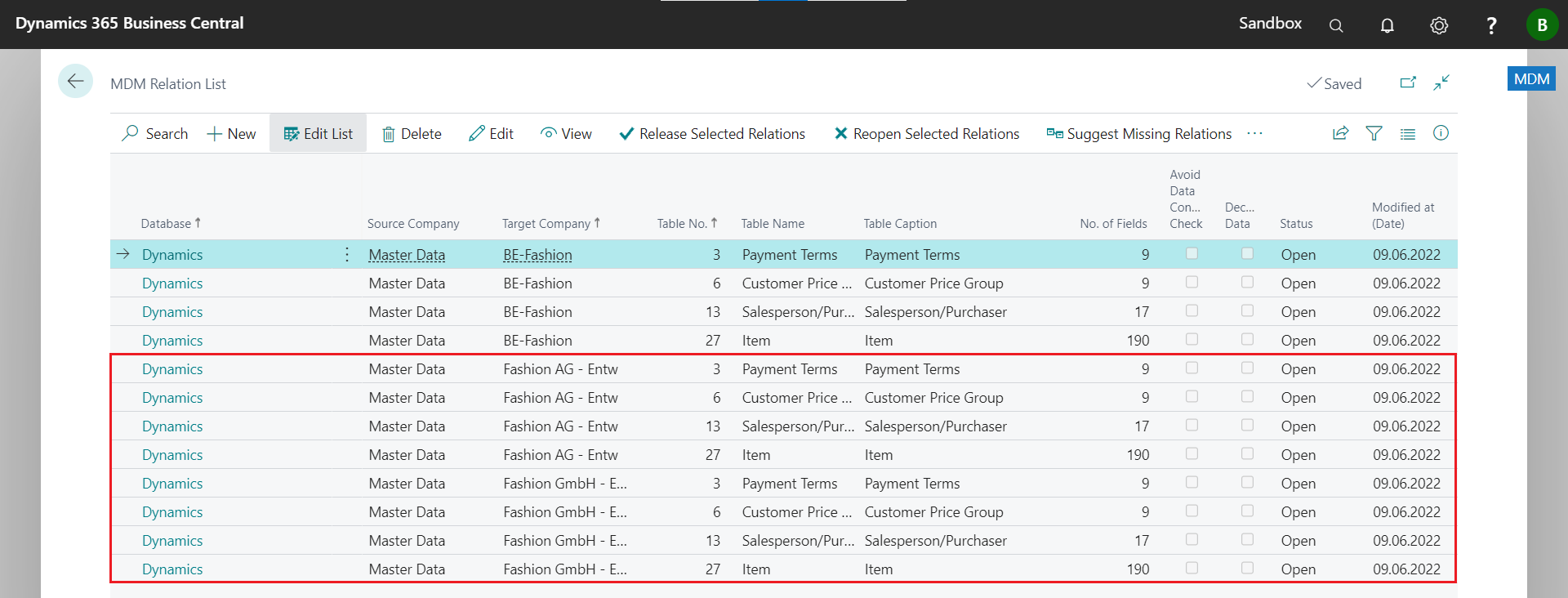Click the Saved status indicator
1568x598 pixels.
click(x=1334, y=83)
